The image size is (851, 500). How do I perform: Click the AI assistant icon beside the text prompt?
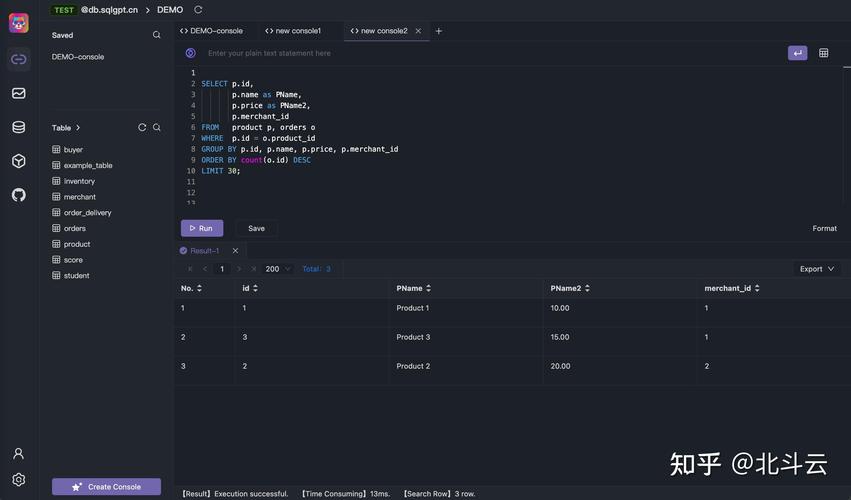pyautogui.click(x=190, y=53)
